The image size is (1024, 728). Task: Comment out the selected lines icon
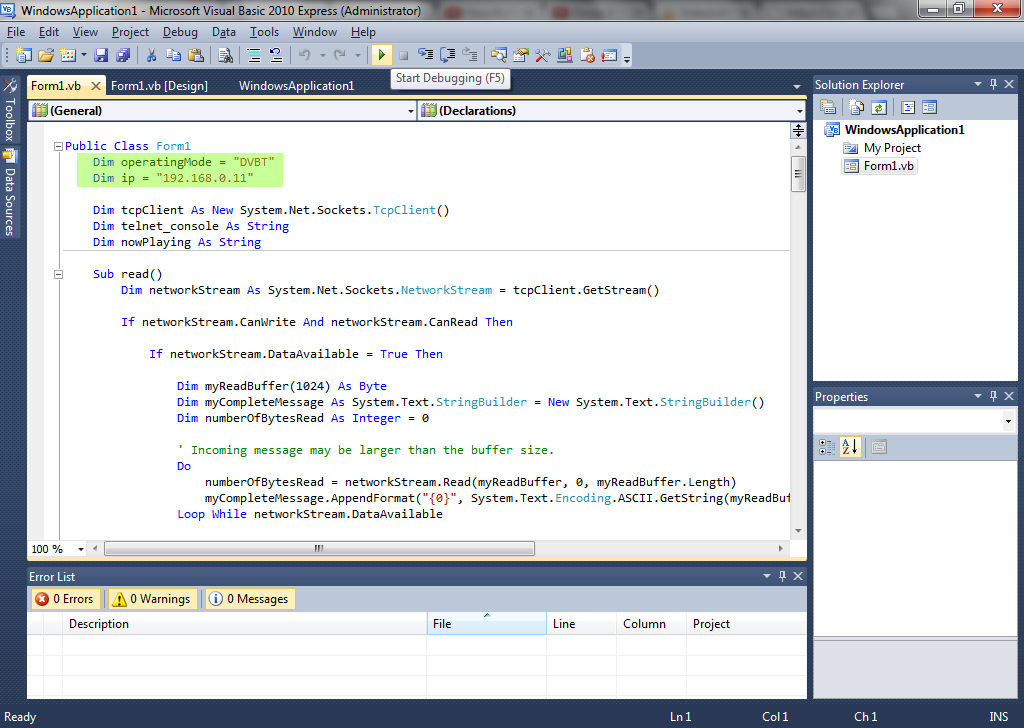[x=254, y=55]
